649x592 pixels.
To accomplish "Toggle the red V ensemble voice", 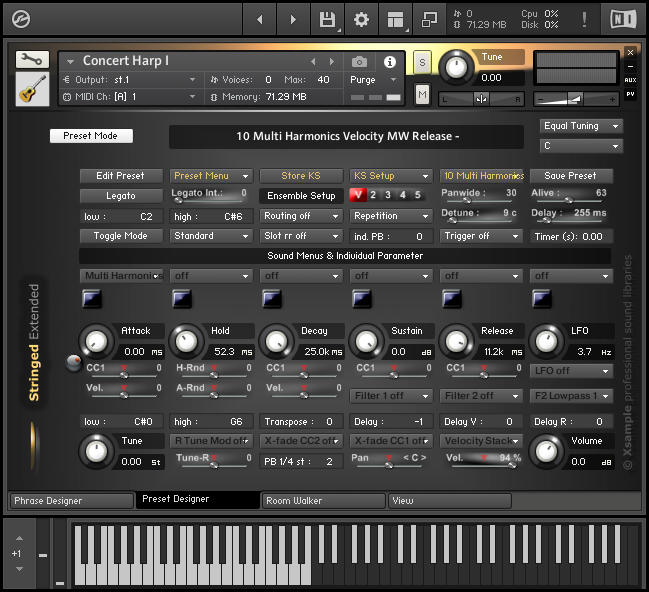I will tap(358, 195).
